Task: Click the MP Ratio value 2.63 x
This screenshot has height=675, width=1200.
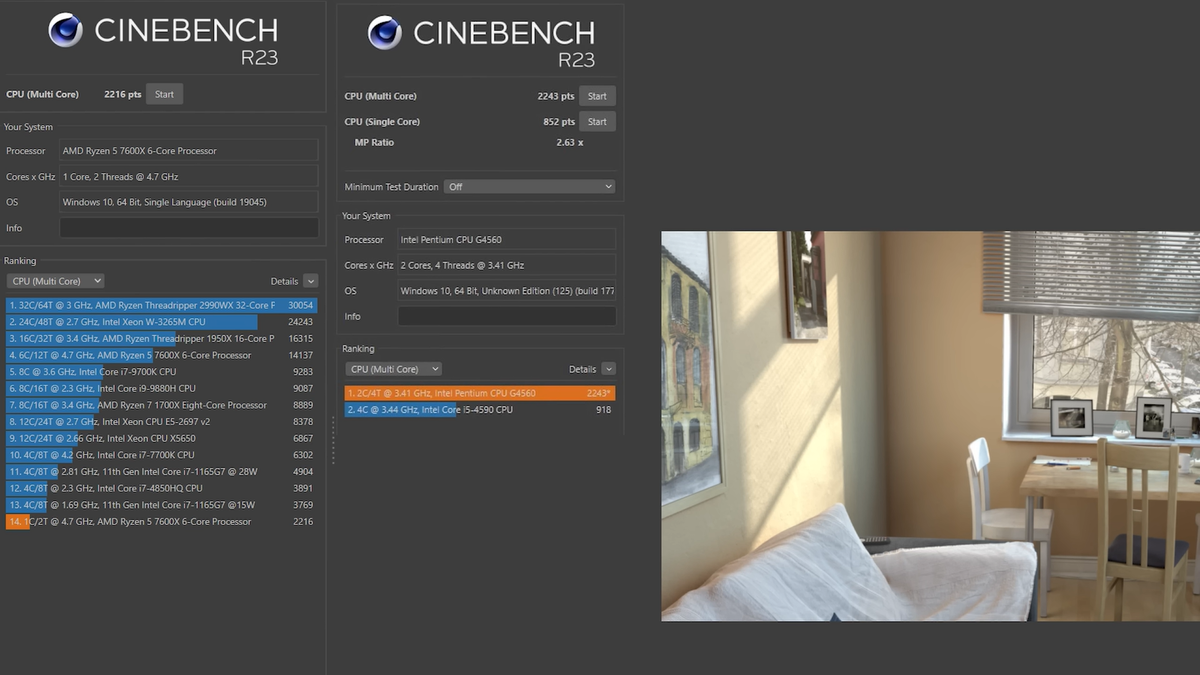Action: point(570,143)
